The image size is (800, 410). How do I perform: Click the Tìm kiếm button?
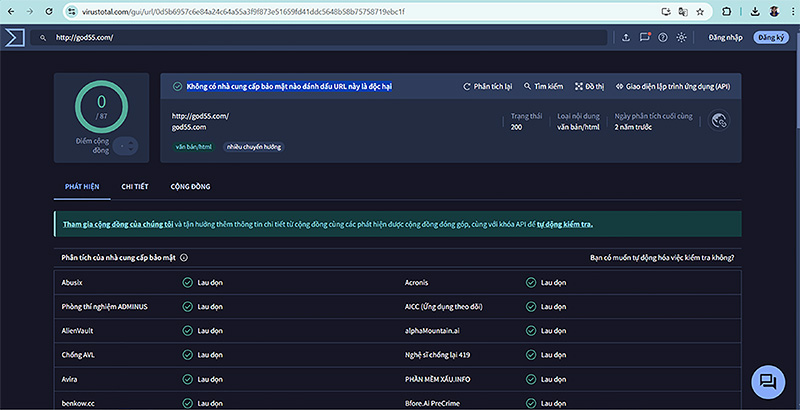coord(543,87)
